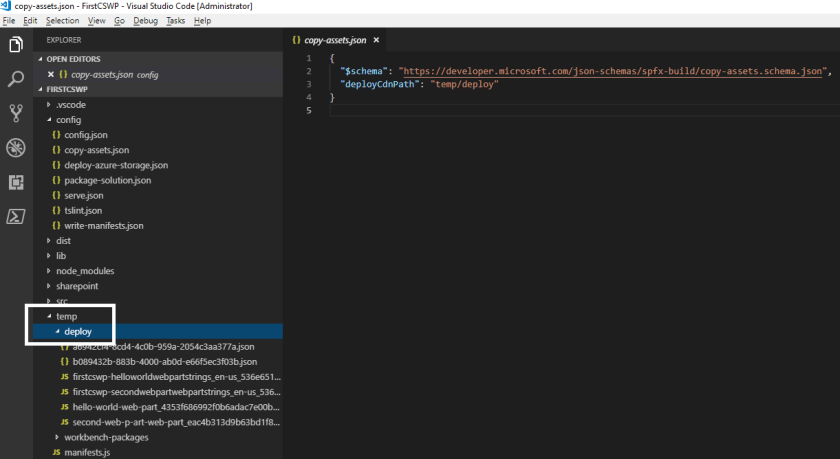Open the Debug view icon
Image resolution: width=840 pixels, height=459 pixels.
[16, 148]
